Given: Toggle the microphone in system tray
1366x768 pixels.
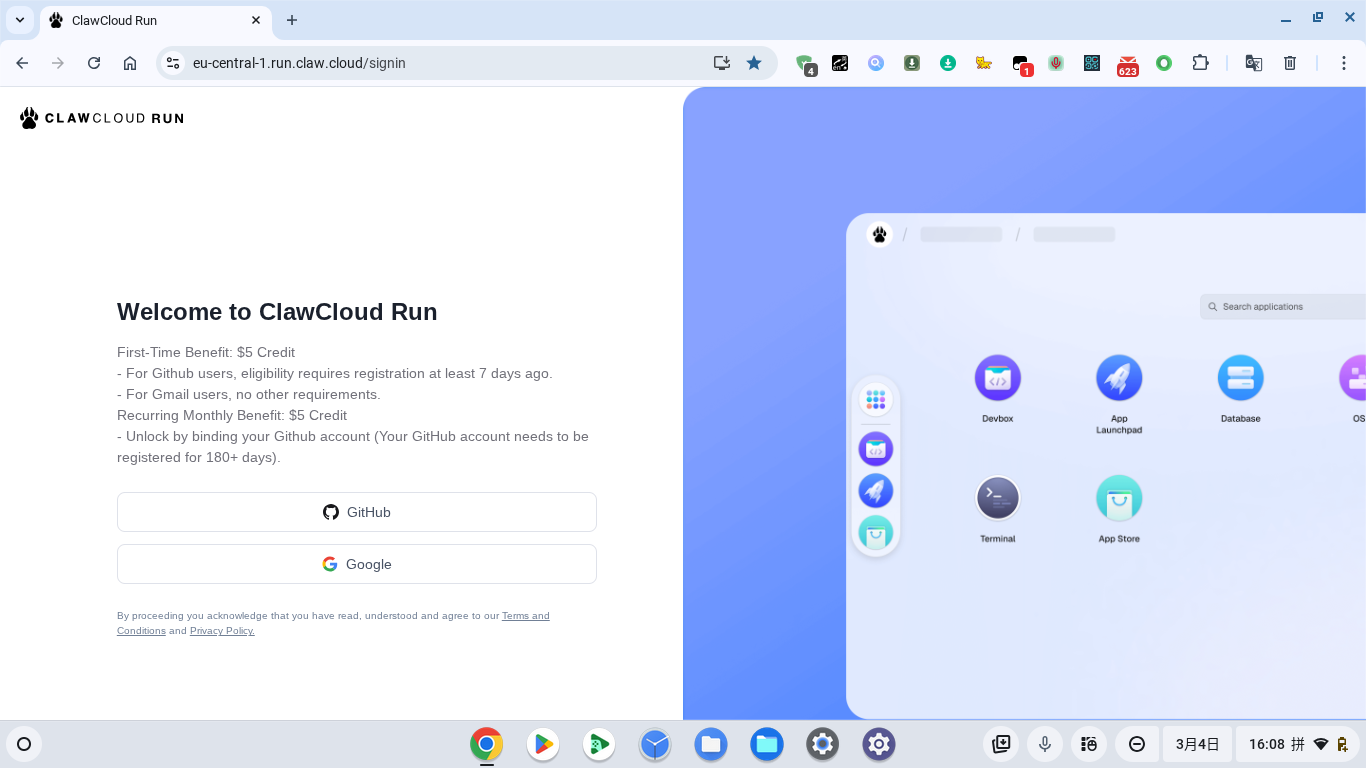Looking at the screenshot, I should [1045, 744].
